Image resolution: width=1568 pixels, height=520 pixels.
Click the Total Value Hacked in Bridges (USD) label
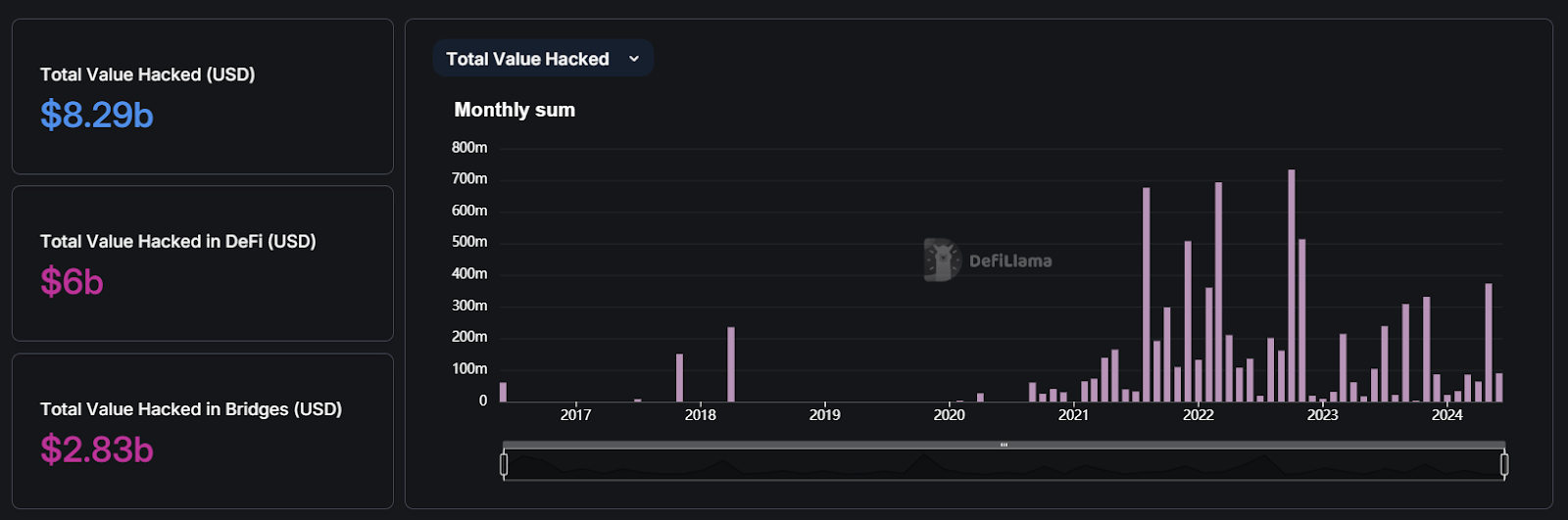(x=190, y=408)
